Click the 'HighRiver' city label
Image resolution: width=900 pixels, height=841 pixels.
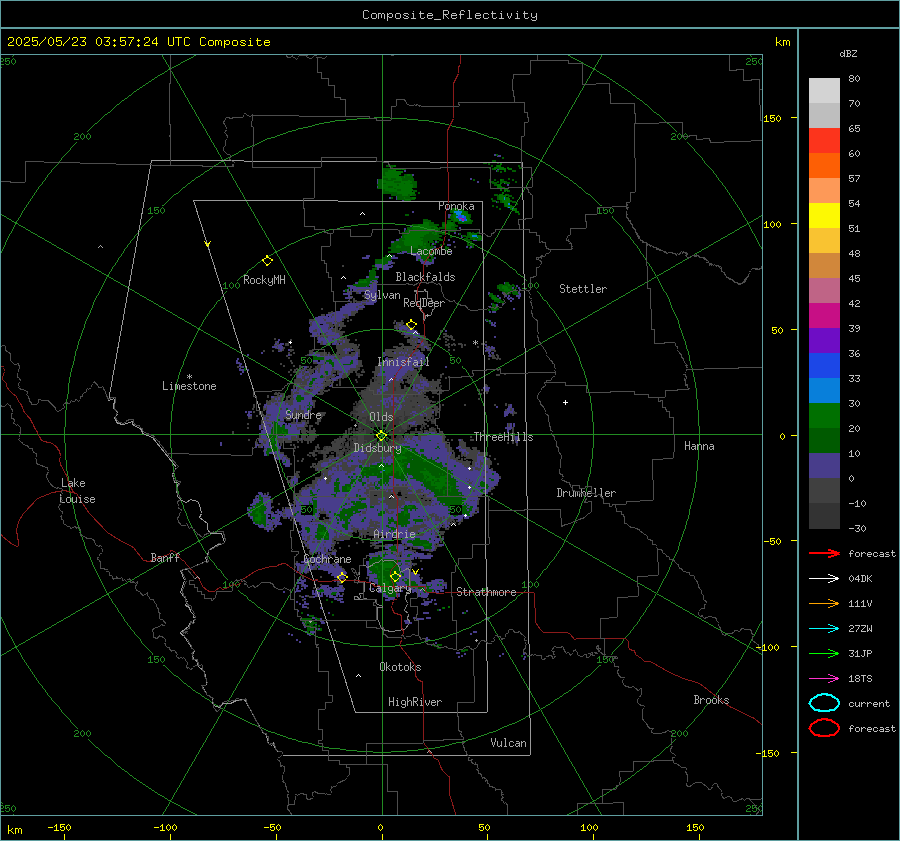(x=415, y=702)
